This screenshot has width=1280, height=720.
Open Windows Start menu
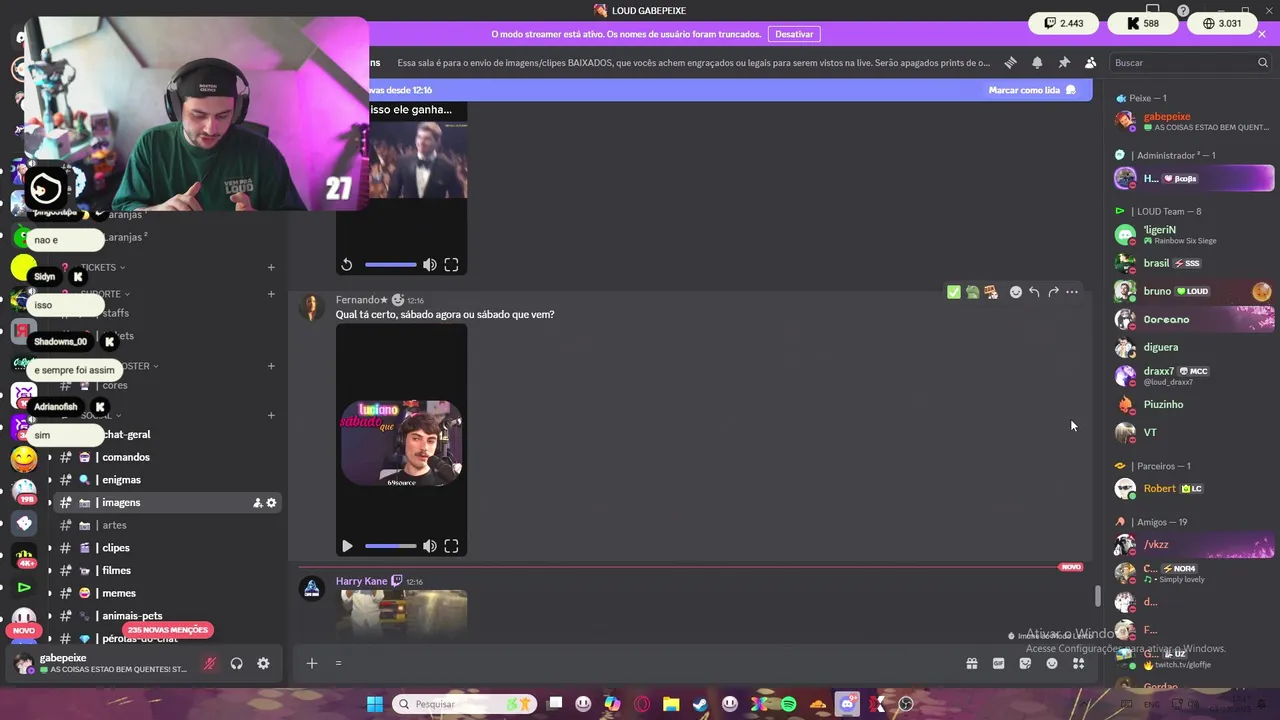pos(374,704)
